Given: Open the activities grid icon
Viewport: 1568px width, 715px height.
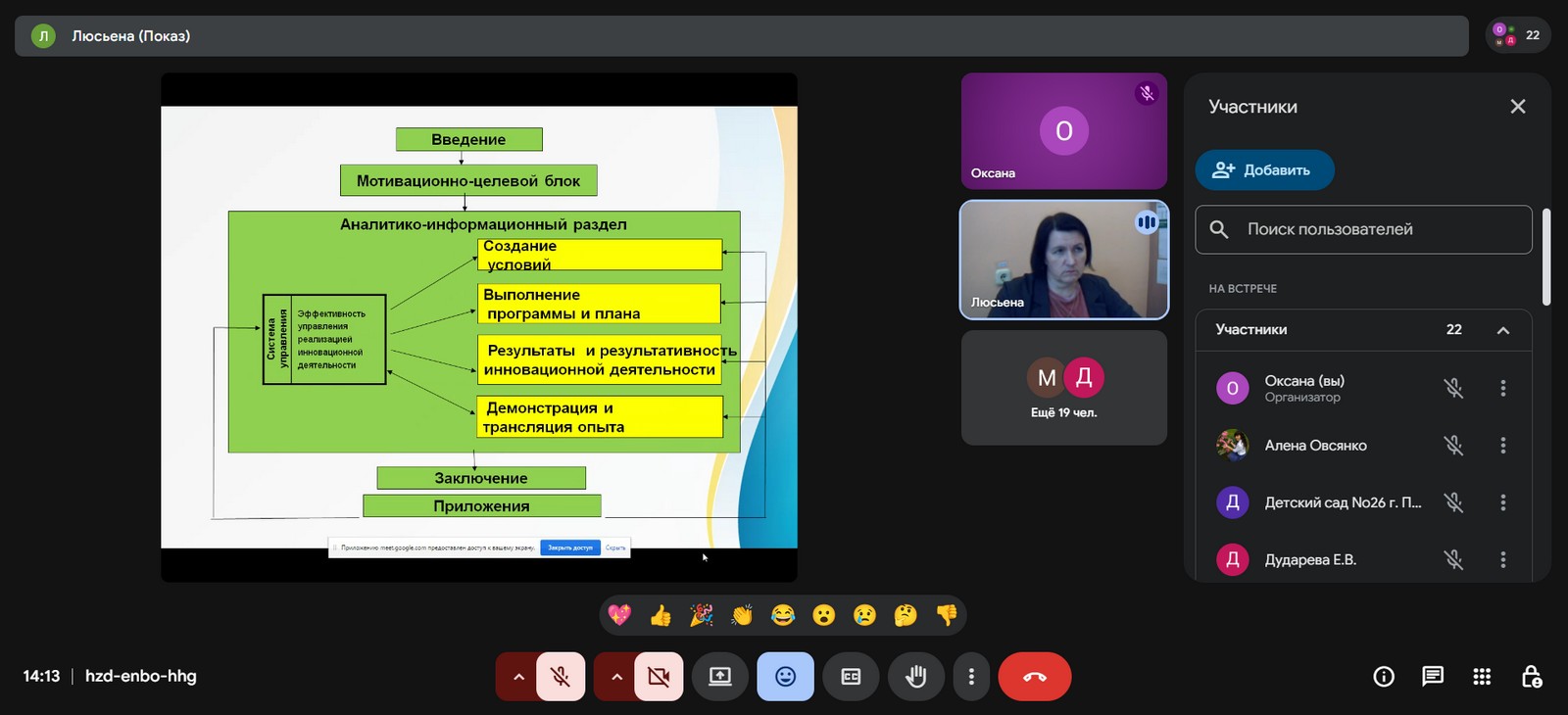Looking at the screenshot, I should pyautogui.click(x=1482, y=677).
